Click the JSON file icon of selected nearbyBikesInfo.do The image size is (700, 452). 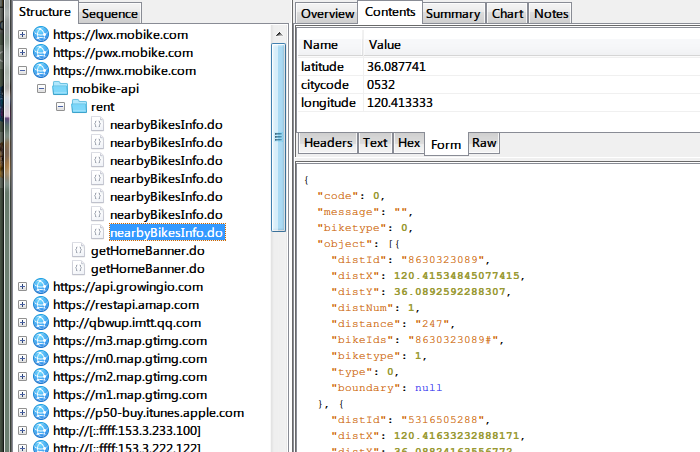[98, 232]
